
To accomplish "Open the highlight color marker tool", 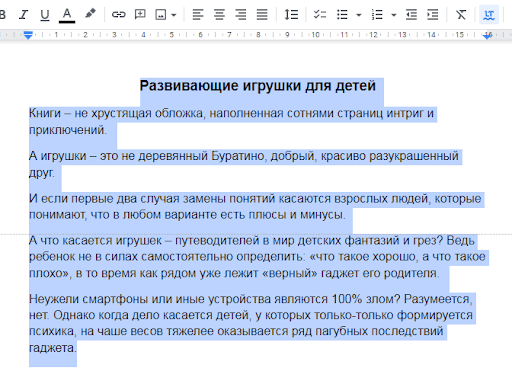I will [90, 14].
